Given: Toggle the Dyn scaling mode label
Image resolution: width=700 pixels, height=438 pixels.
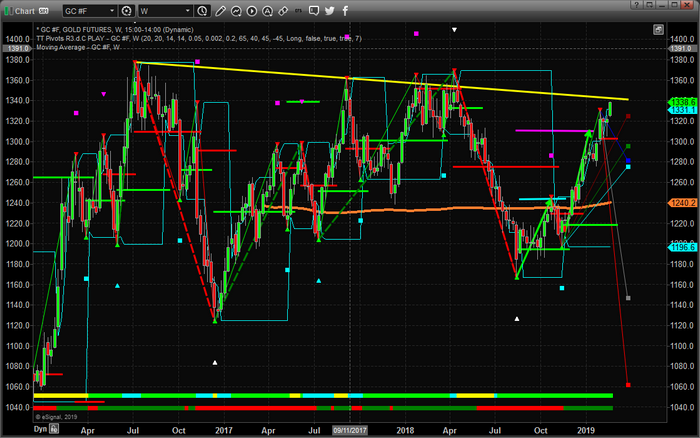Looking at the screenshot, I should pos(39,428).
